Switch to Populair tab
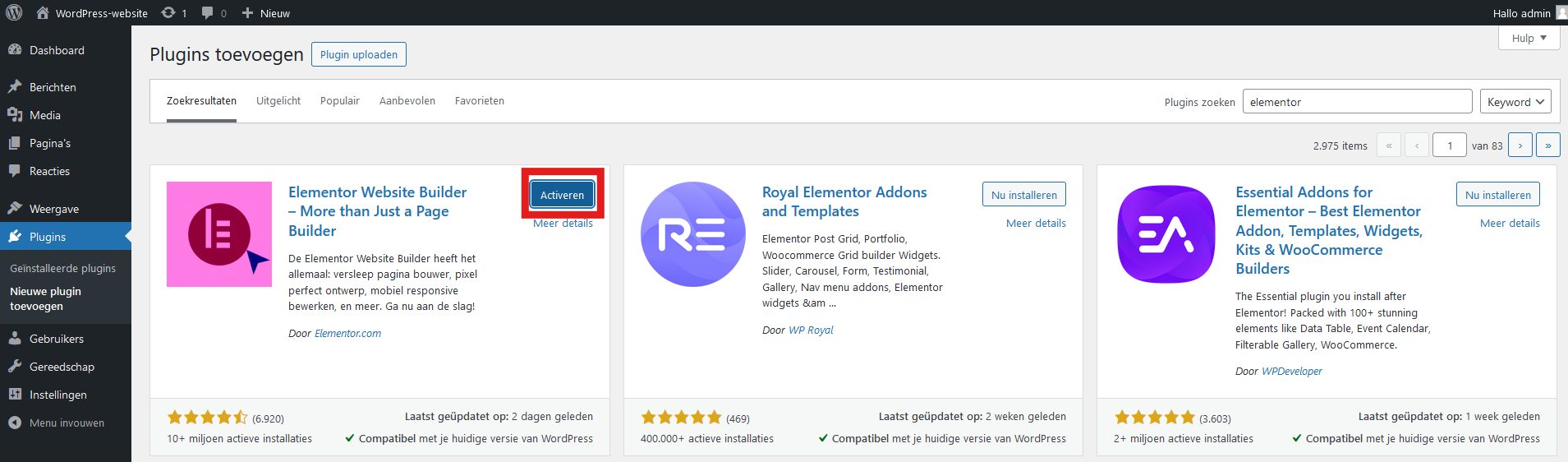 tap(340, 101)
